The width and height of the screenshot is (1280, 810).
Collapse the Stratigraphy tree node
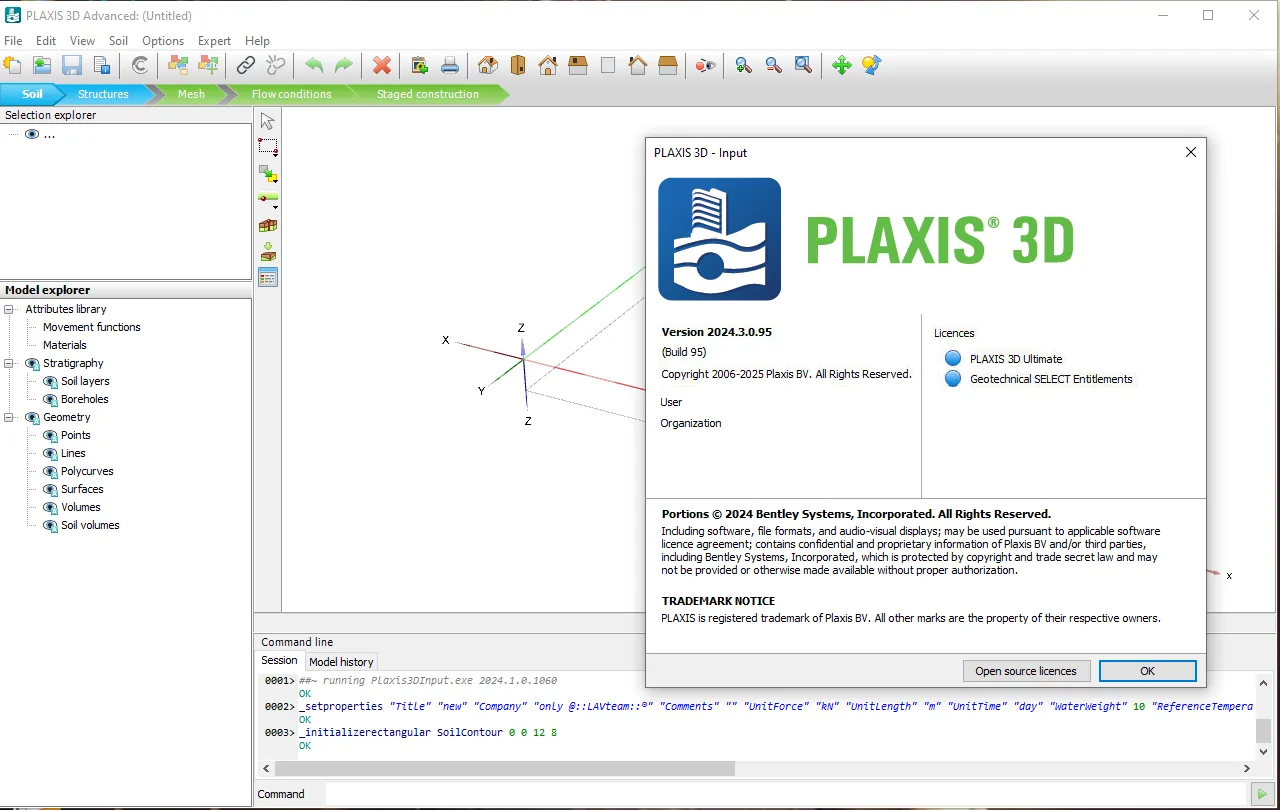coord(10,363)
